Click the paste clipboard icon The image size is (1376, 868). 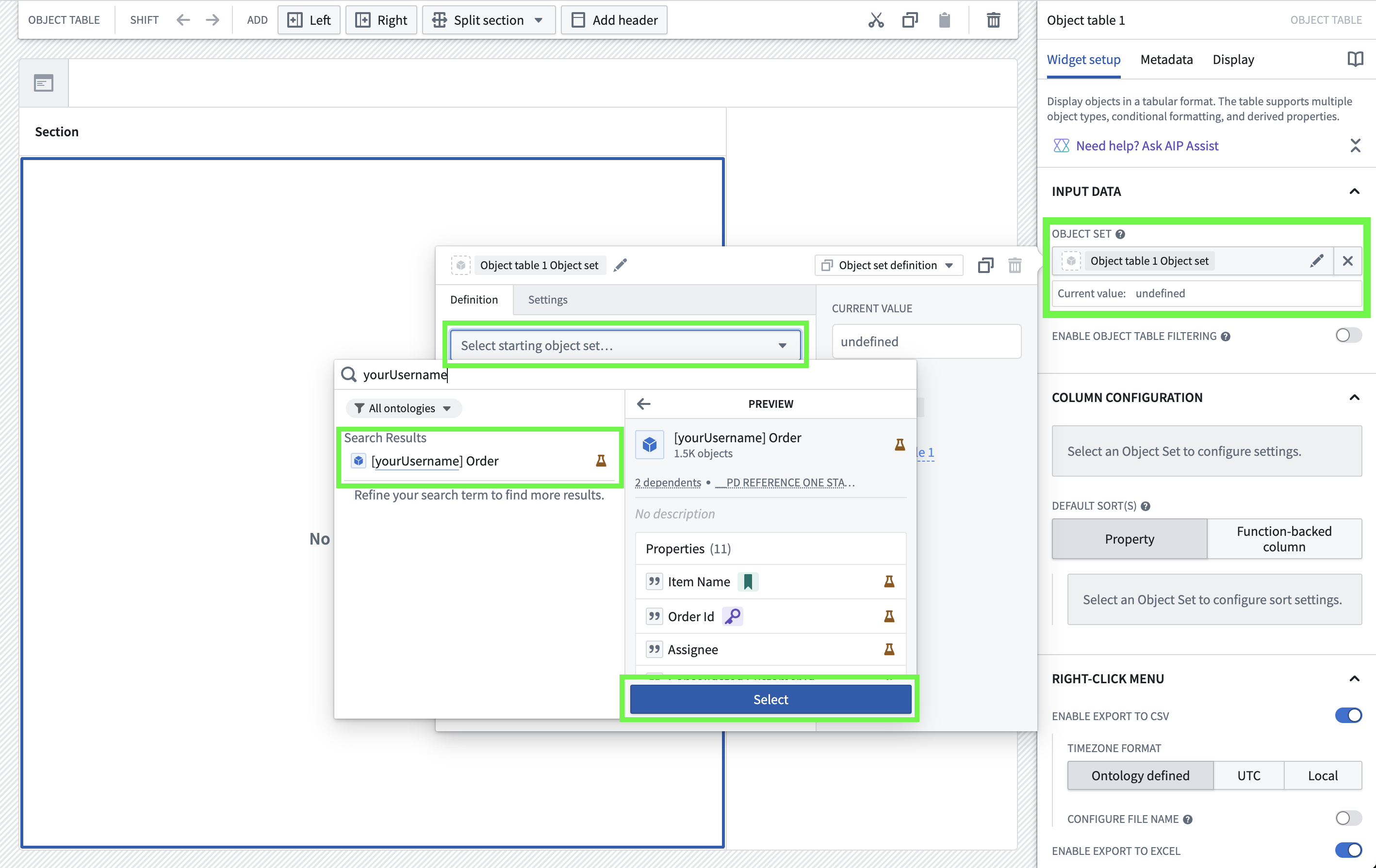point(944,19)
